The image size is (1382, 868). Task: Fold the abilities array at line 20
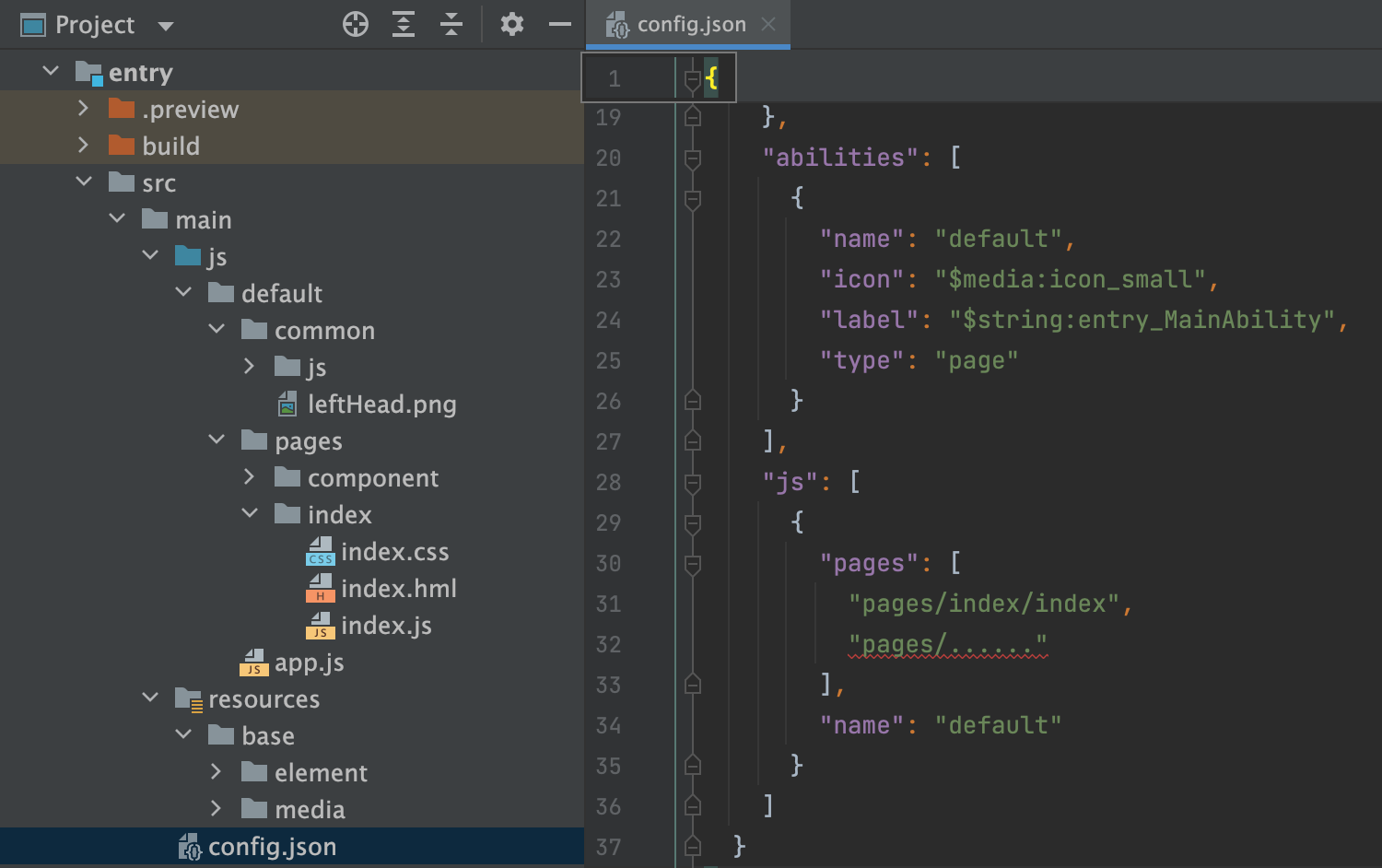click(693, 158)
